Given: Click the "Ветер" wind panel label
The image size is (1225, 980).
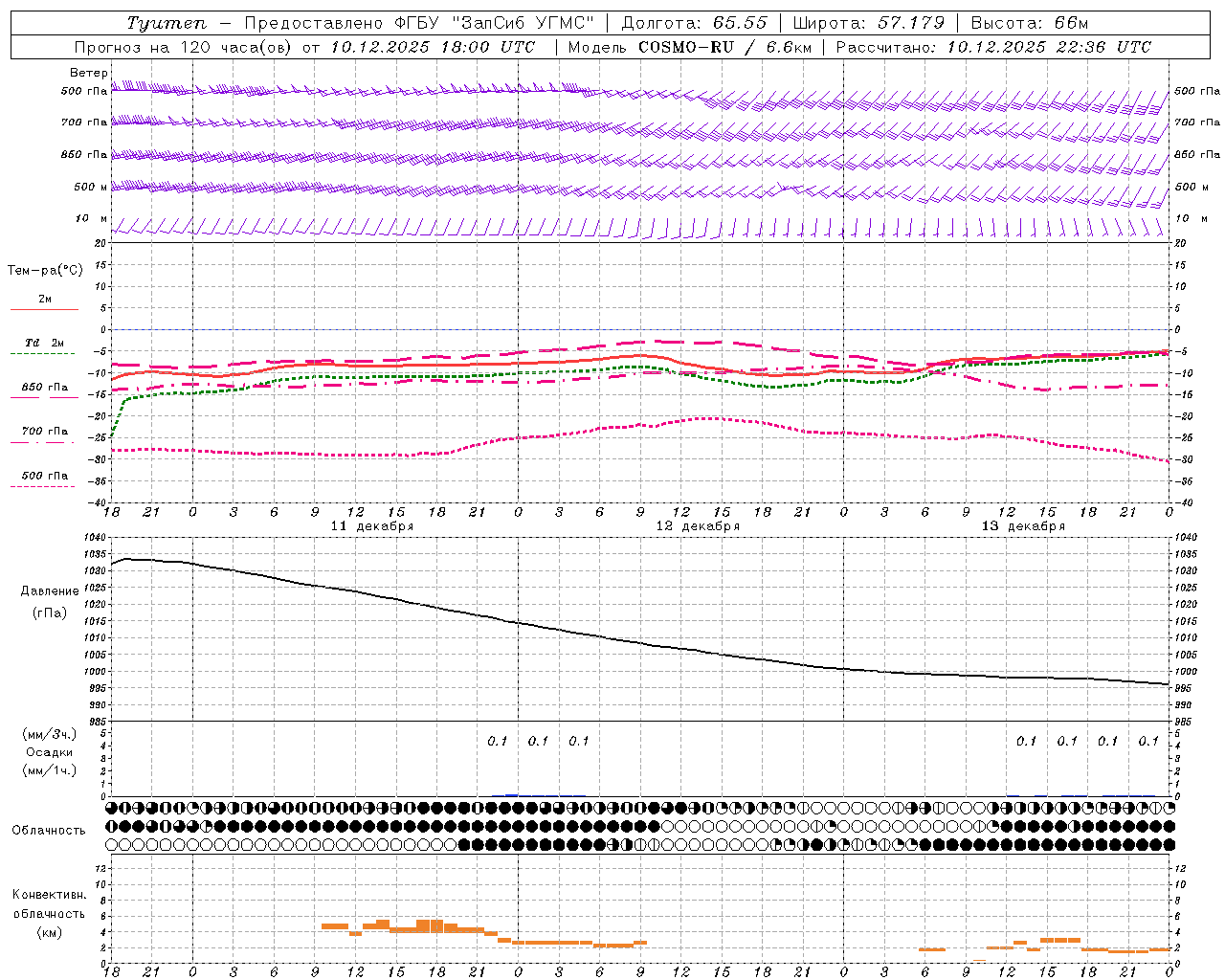Looking at the screenshot, I should point(89,73).
